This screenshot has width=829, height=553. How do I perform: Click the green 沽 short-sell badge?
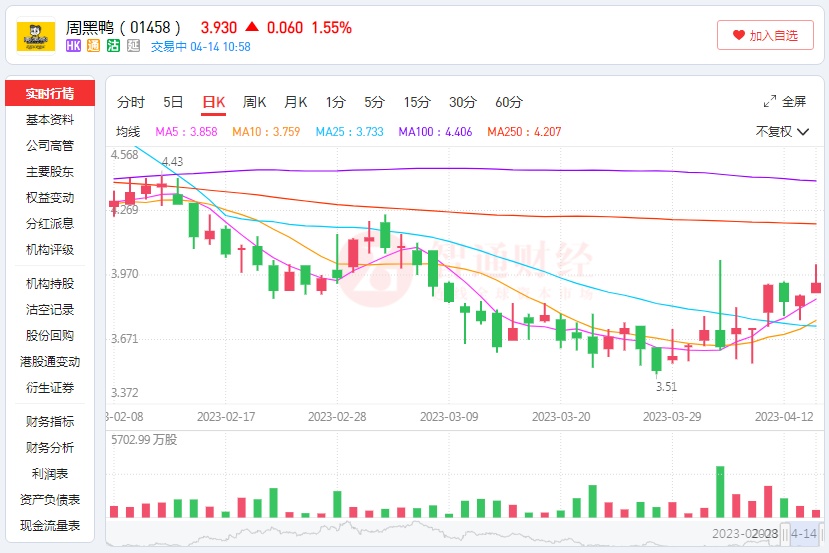tap(114, 46)
